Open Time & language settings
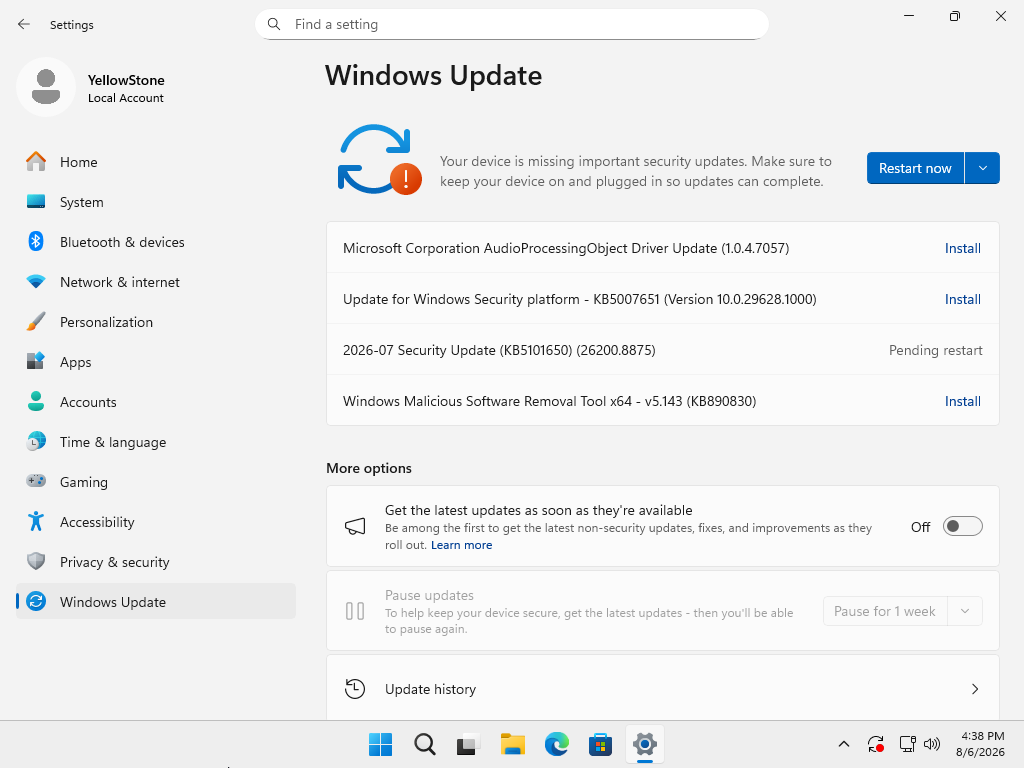This screenshot has height=768, width=1024. click(x=156, y=441)
